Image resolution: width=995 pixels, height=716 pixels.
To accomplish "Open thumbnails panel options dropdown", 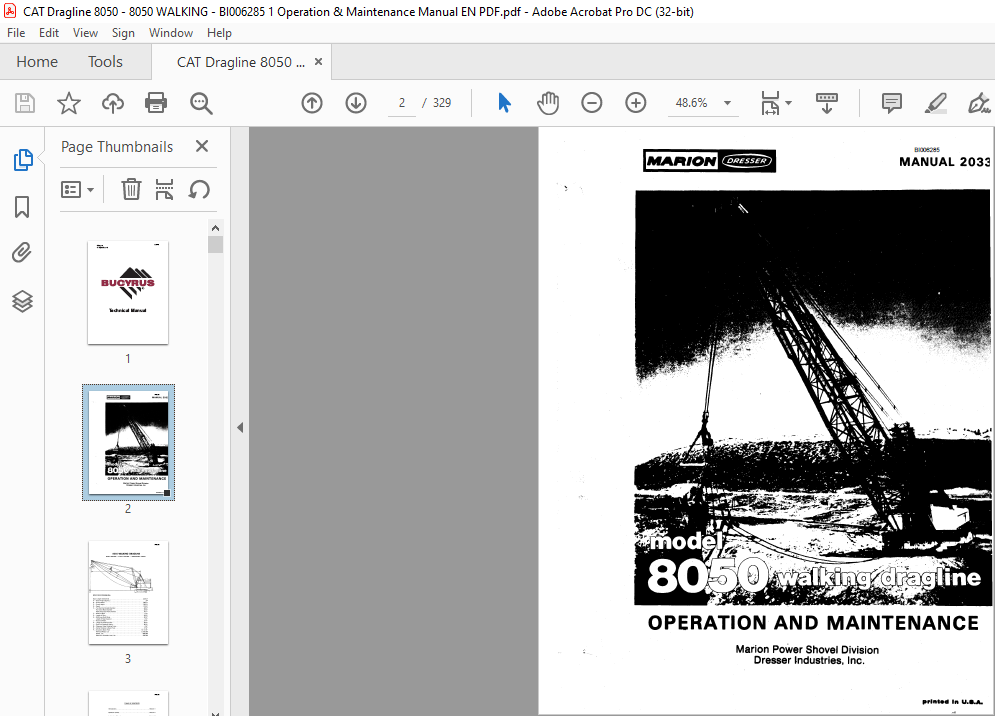I will (x=77, y=189).
